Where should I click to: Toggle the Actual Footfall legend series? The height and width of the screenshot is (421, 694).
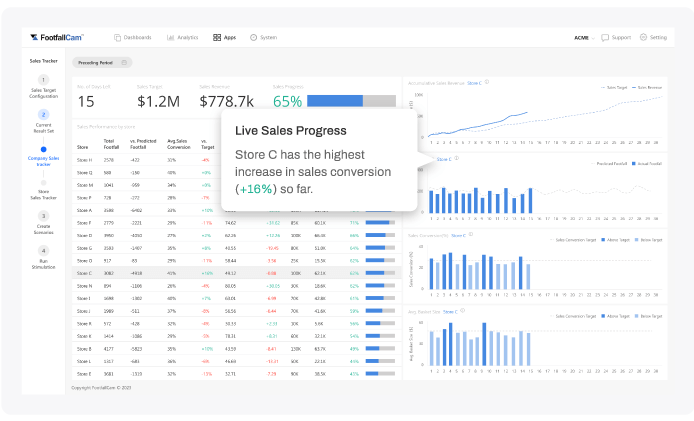(647, 164)
